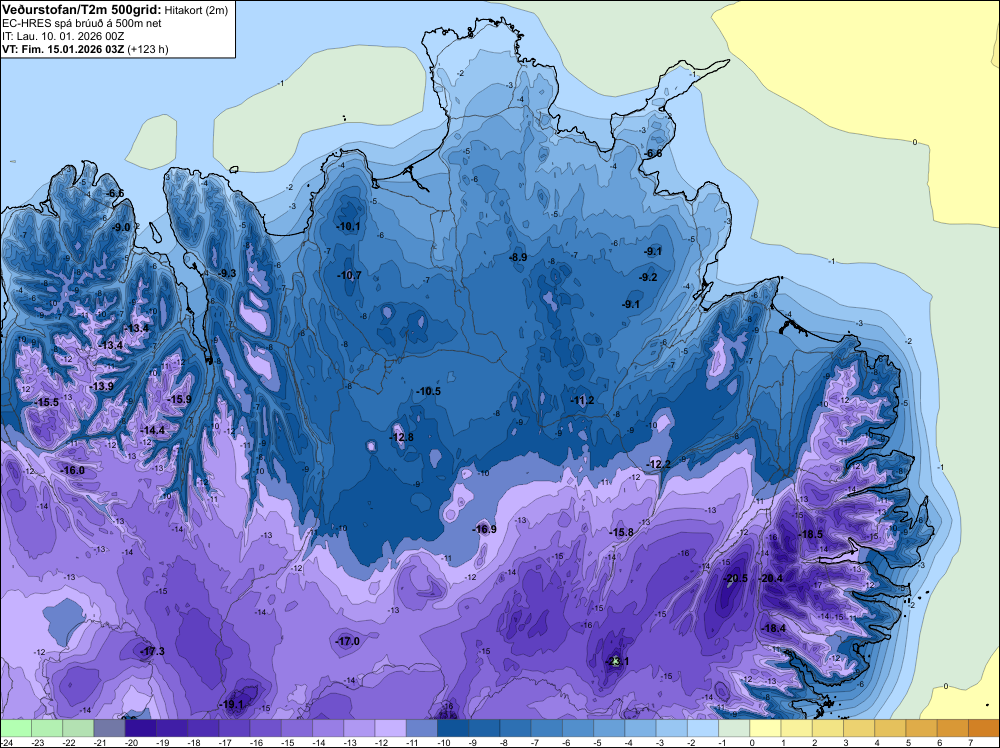Click the -16.0 temperature value
This screenshot has width=1000, height=748.
click(72, 470)
